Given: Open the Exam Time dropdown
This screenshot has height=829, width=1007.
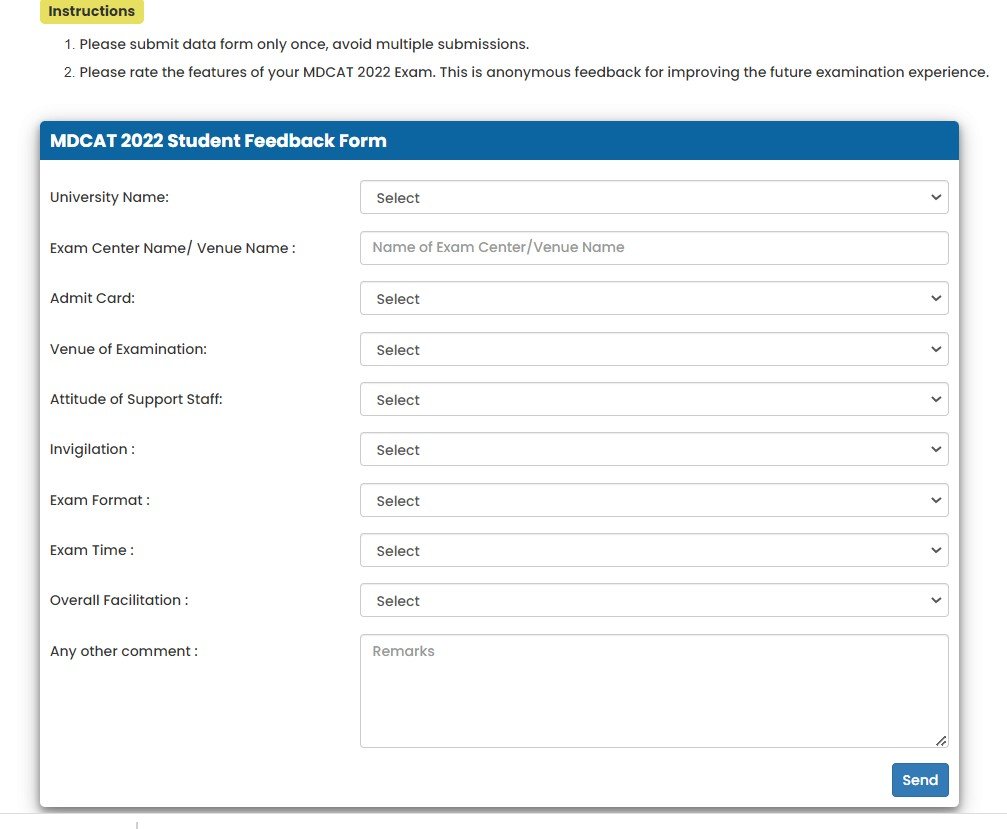Looking at the screenshot, I should point(654,550).
